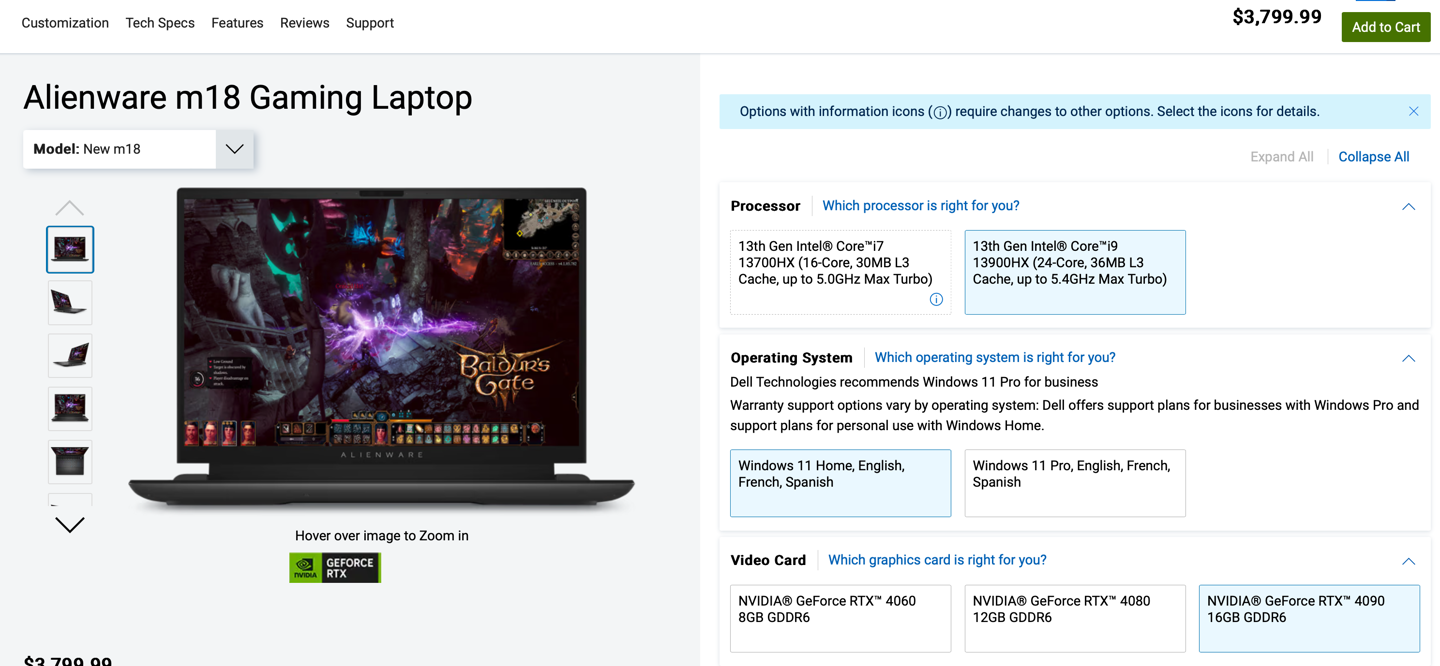Click the Core i7 option info icon

[936, 299]
